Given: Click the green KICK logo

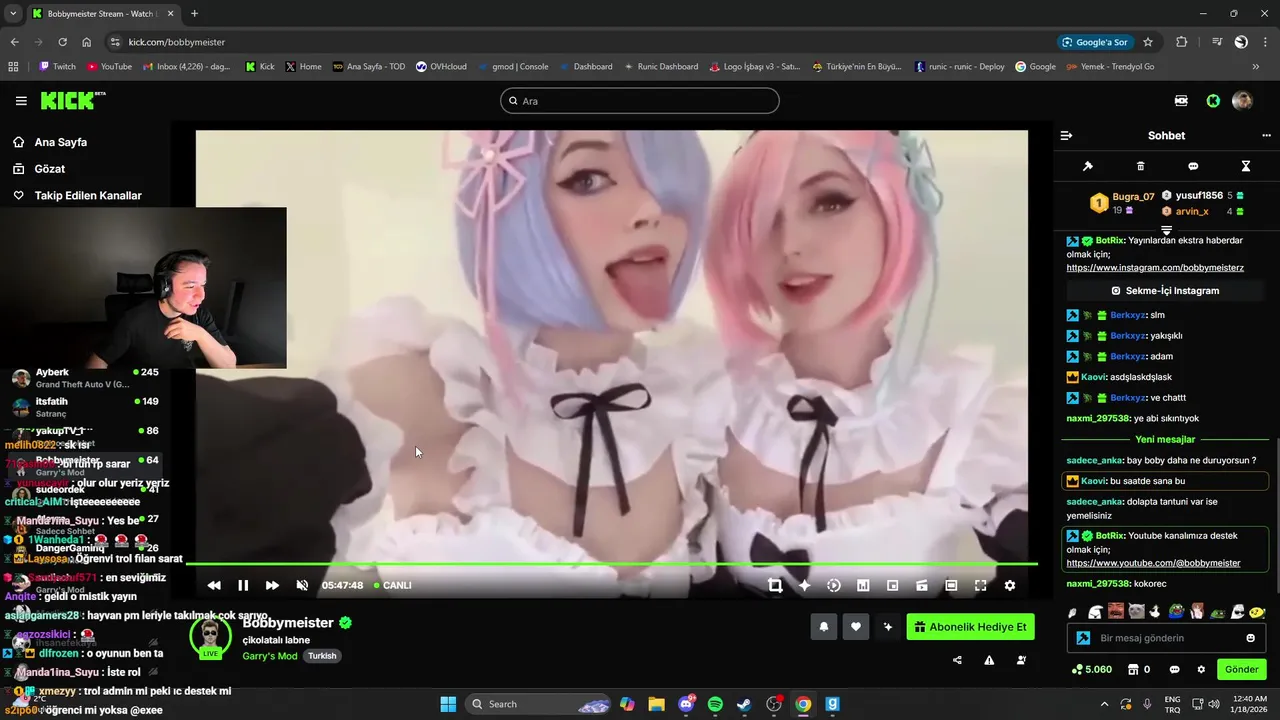Looking at the screenshot, I should (x=72, y=100).
